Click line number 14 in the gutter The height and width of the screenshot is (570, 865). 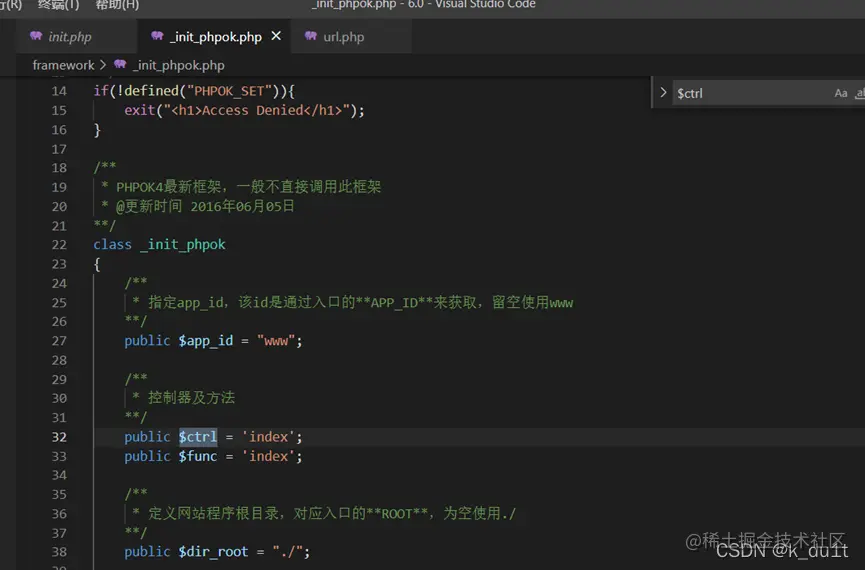click(x=59, y=91)
